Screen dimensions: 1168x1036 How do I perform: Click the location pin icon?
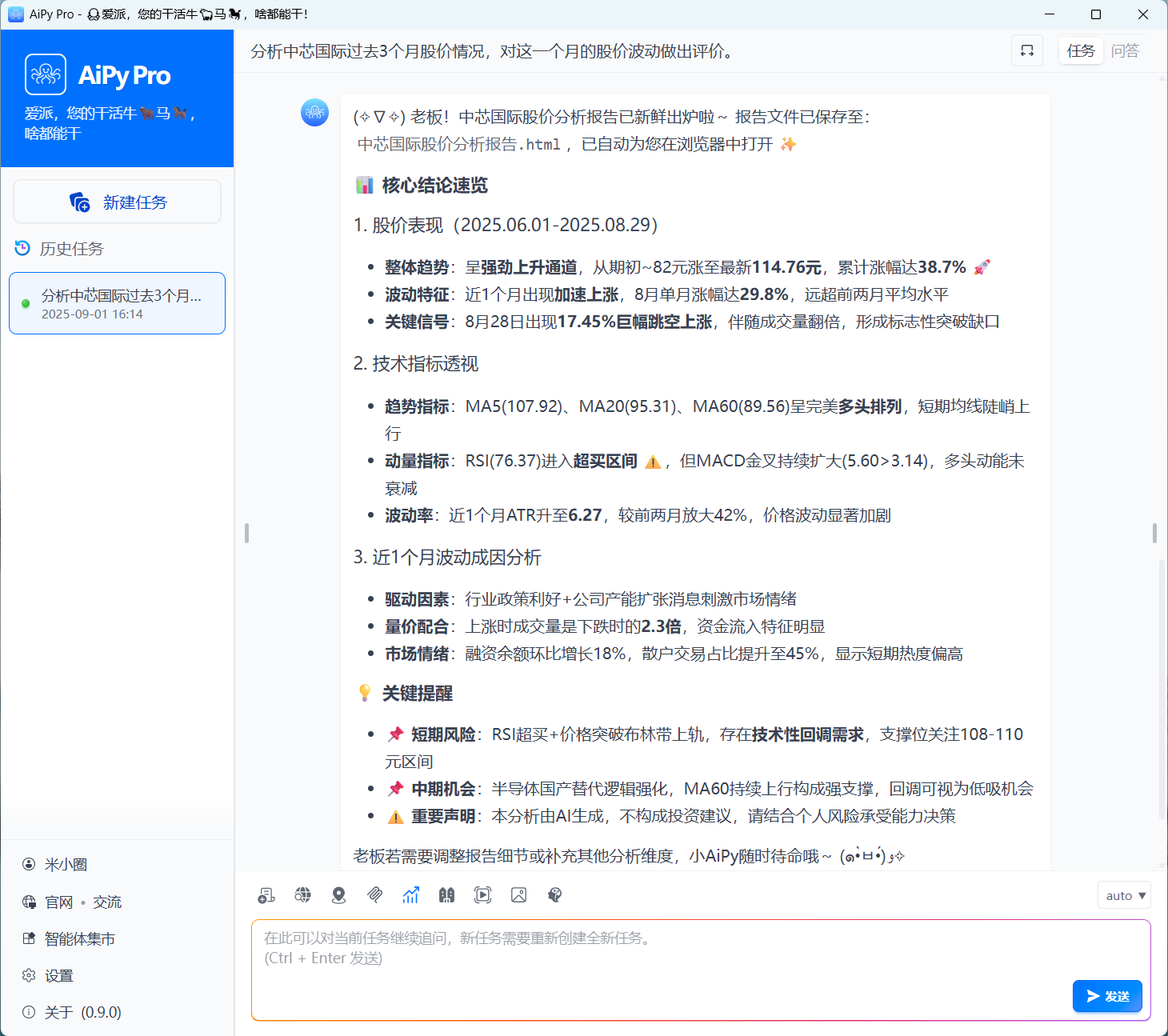coord(338,895)
